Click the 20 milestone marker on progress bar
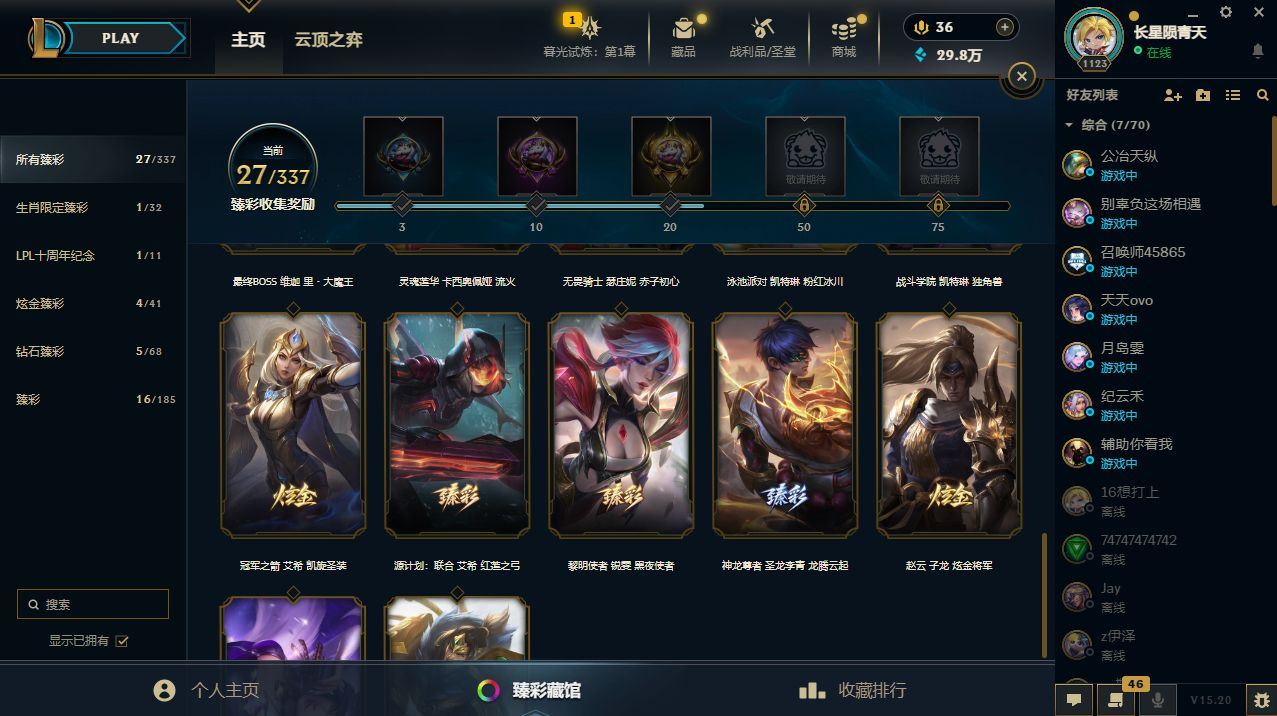The width and height of the screenshot is (1277, 716). coord(670,206)
